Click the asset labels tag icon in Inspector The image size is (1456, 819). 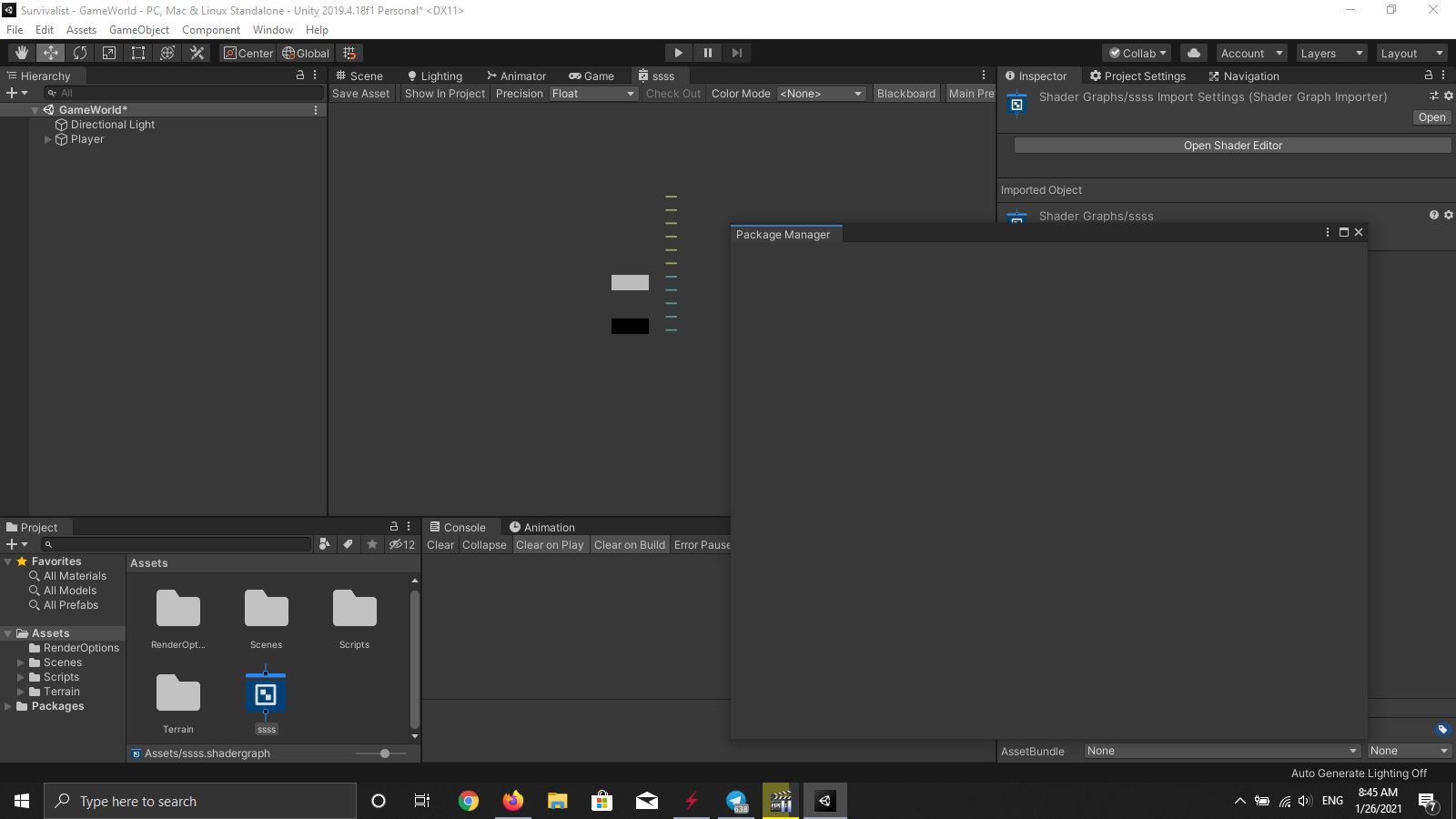pyautogui.click(x=1442, y=729)
